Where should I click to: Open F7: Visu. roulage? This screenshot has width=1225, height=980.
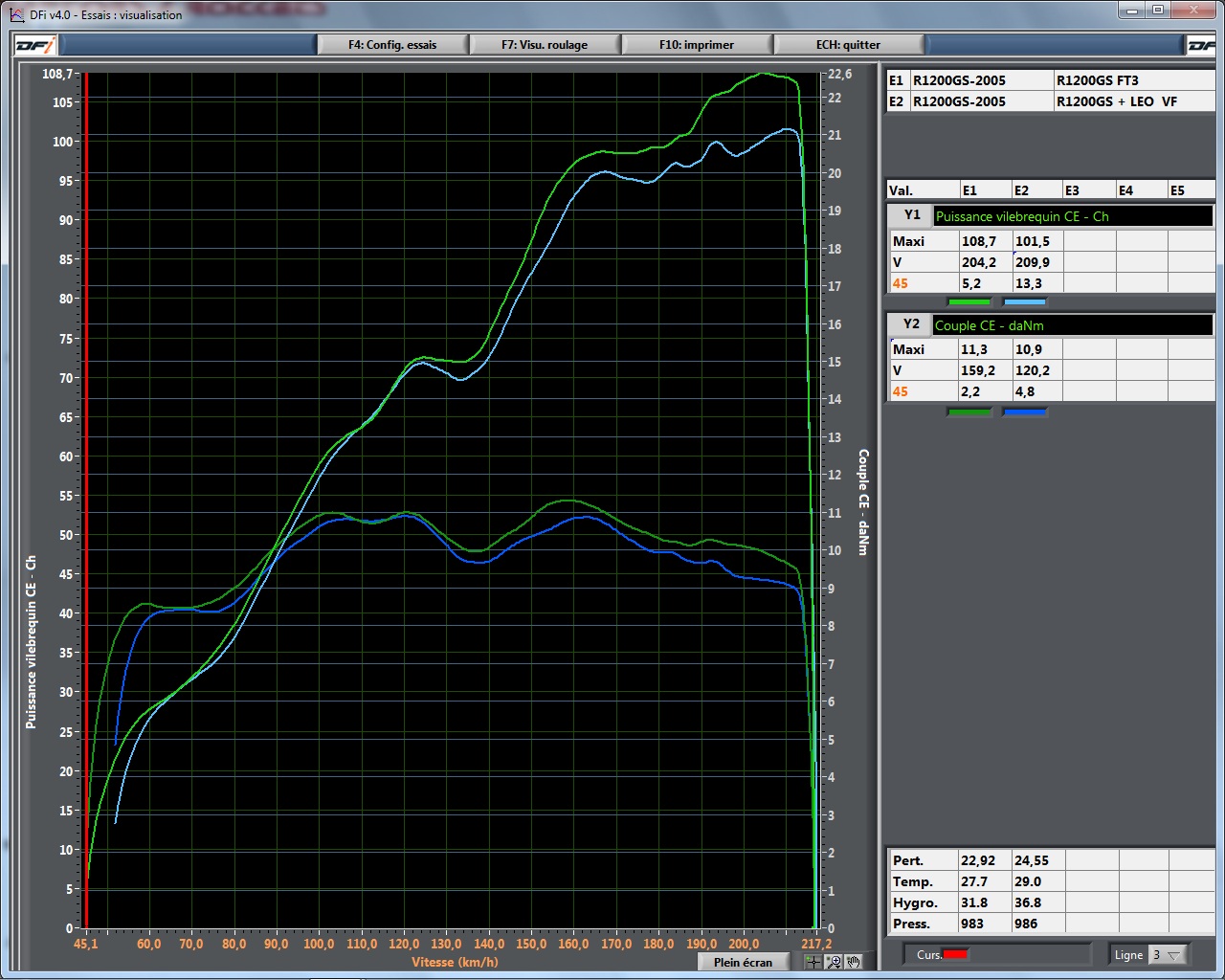click(x=545, y=45)
